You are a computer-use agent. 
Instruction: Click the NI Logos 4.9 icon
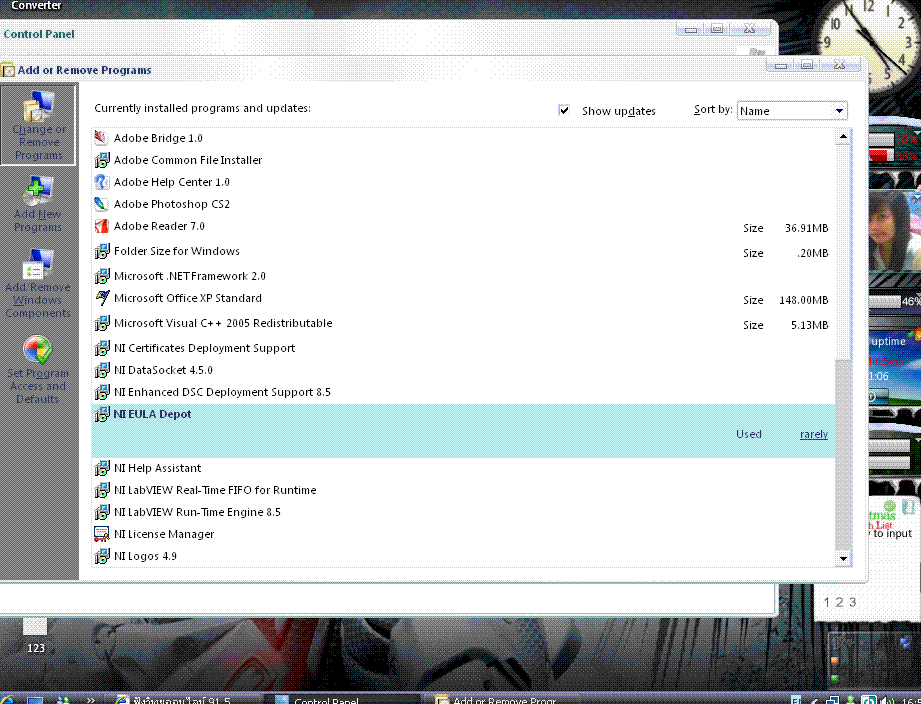coord(102,556)
